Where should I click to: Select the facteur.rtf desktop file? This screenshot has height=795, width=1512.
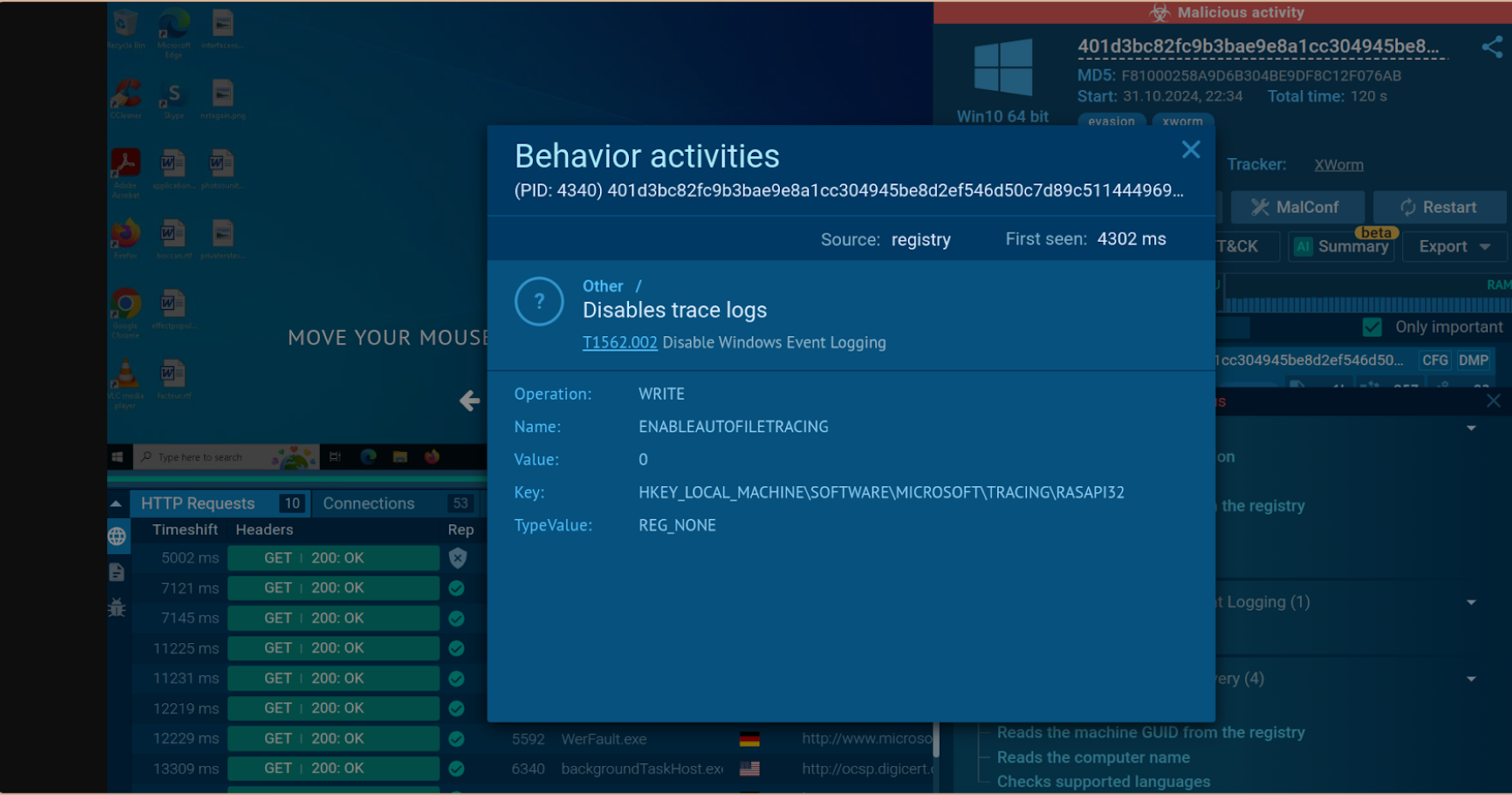click(173, 380)
